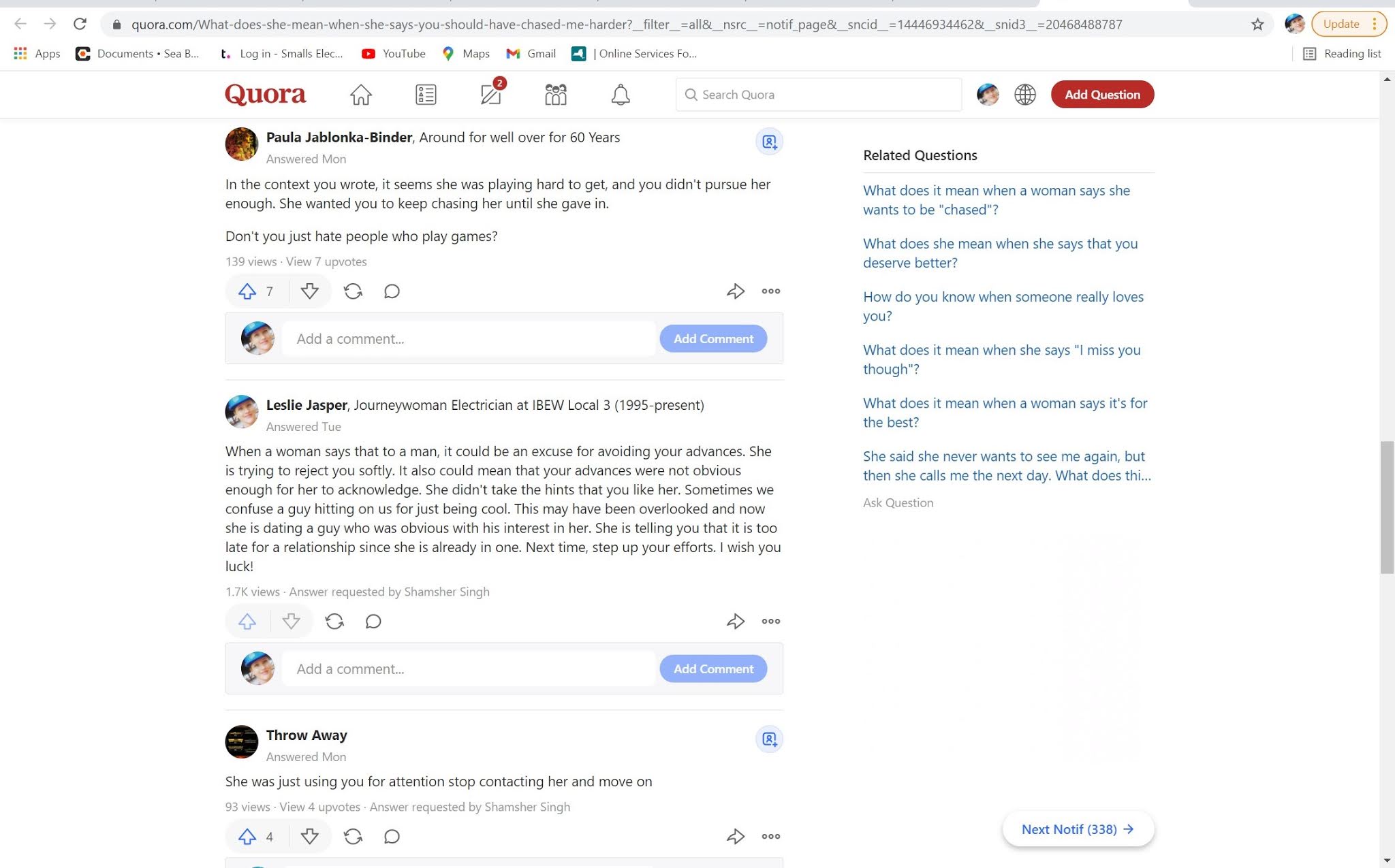Upvote Throw Away's answer
Screen dimensions: 1395x868
click(x=247, y=836)
